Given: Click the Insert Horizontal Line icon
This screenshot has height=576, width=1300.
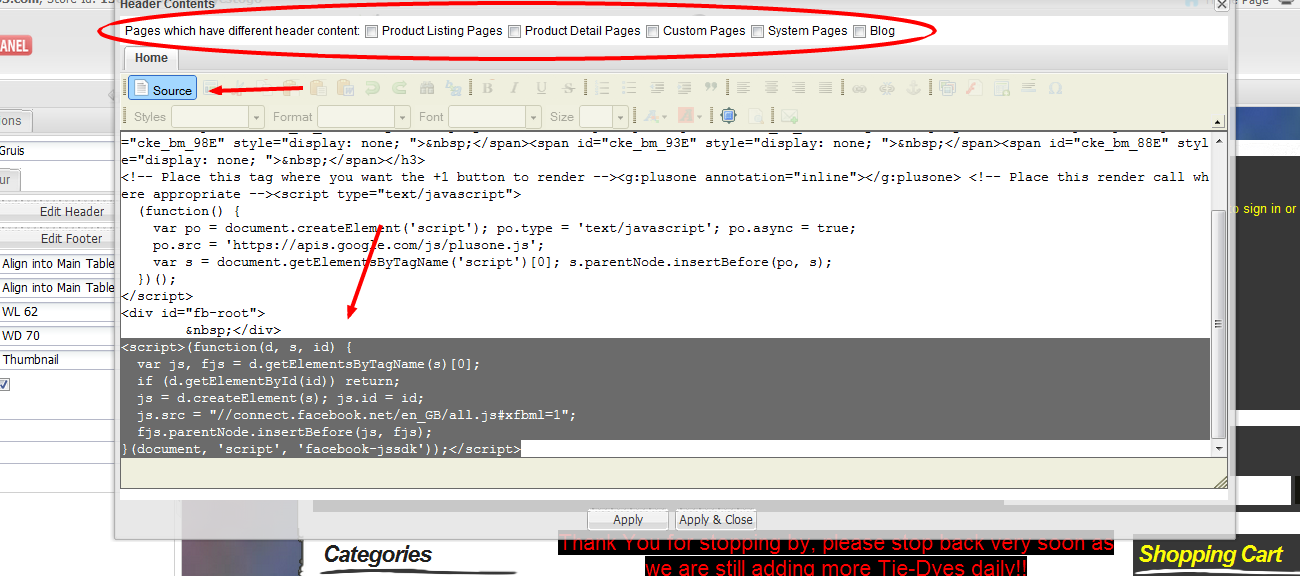Looking at the screenshot, I should pyautogui.click(x=1027, y=88).
